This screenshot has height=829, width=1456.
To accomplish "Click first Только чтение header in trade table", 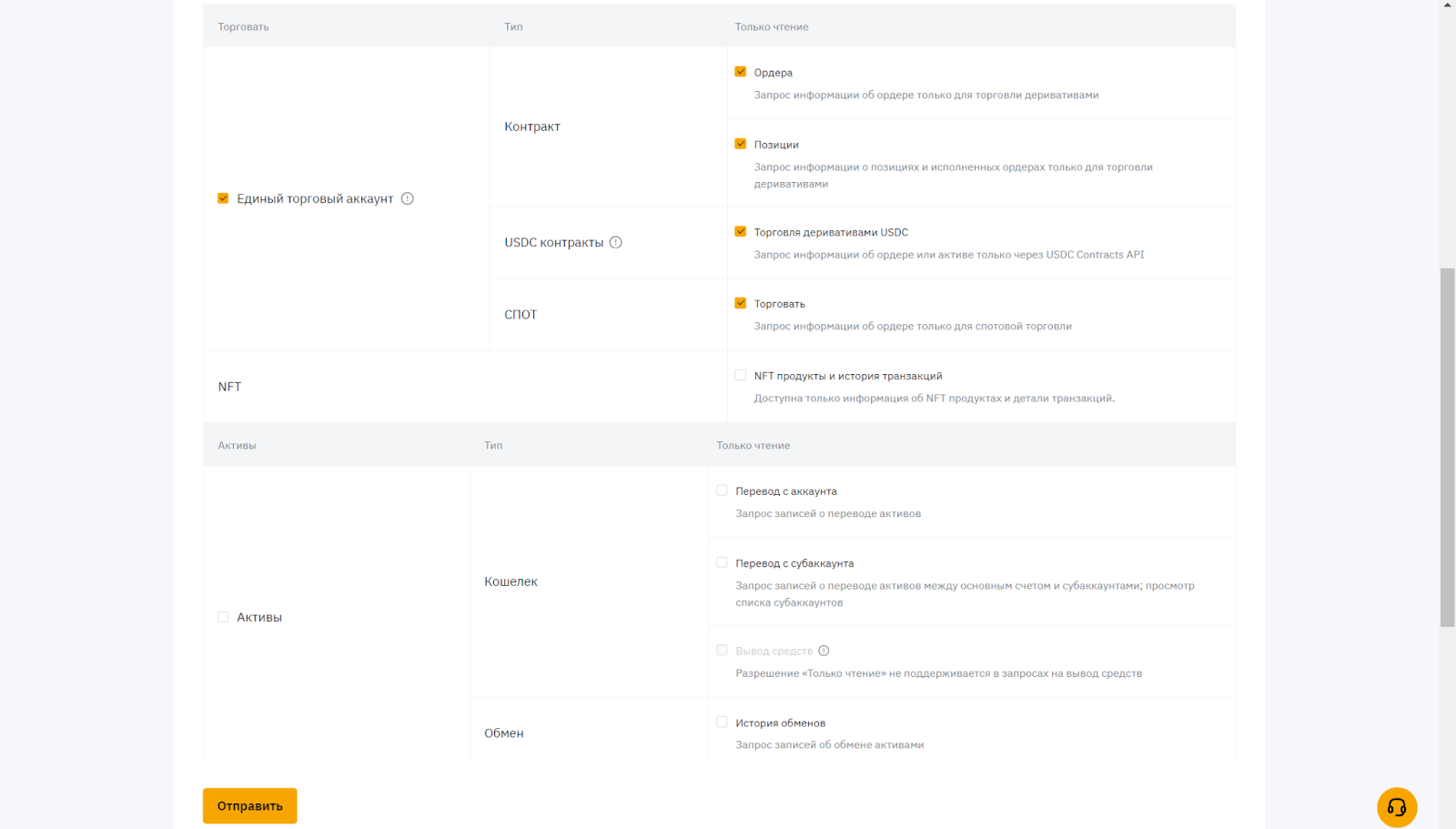I will pyautogui.click(x=772, y=26).
